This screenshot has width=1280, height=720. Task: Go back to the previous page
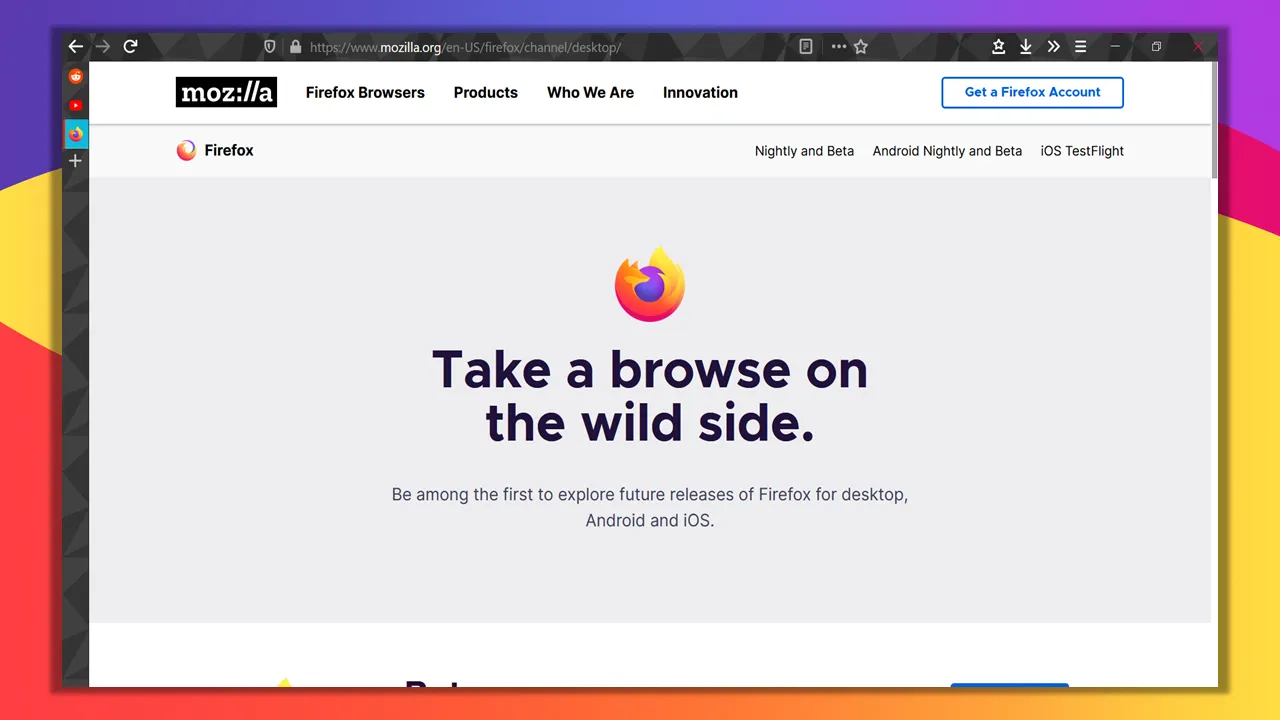75,46
